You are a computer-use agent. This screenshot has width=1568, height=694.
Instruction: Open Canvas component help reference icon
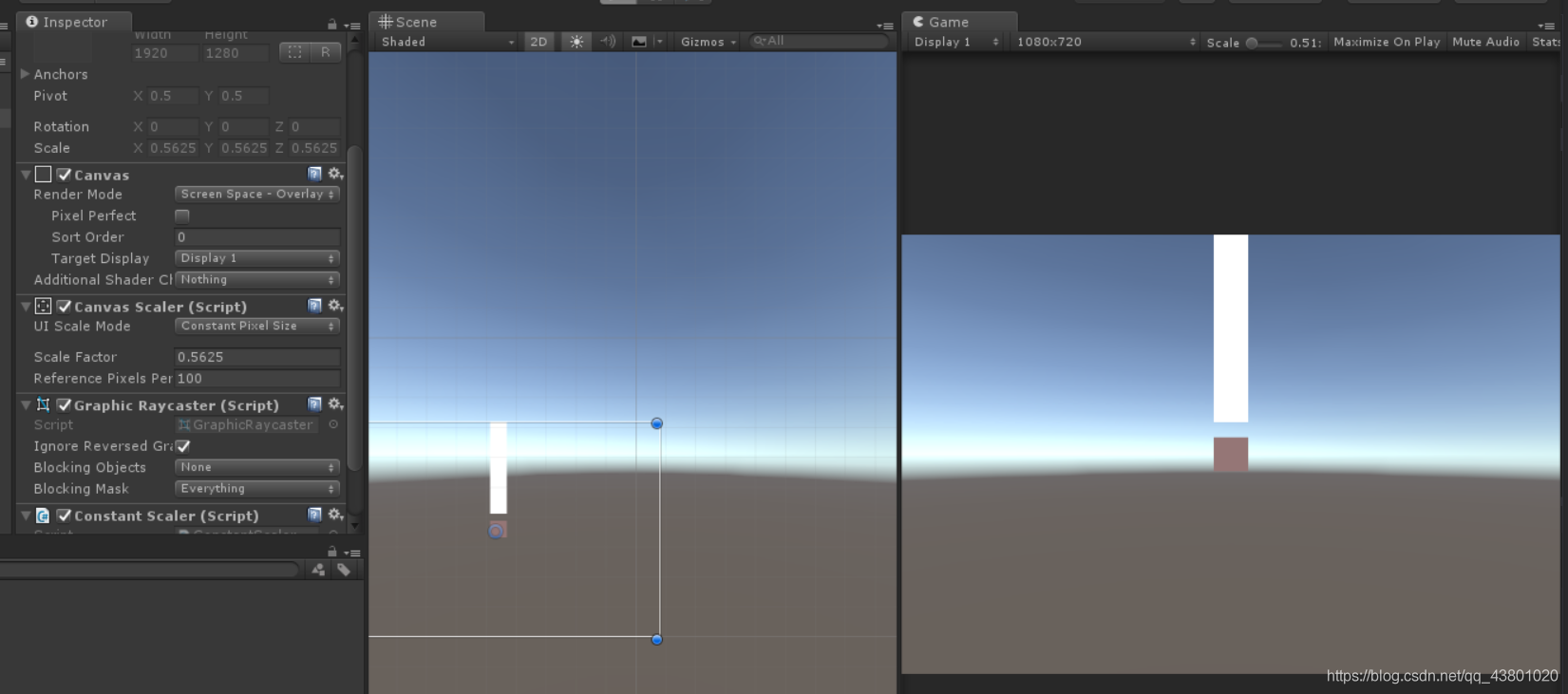click(314, 174)
